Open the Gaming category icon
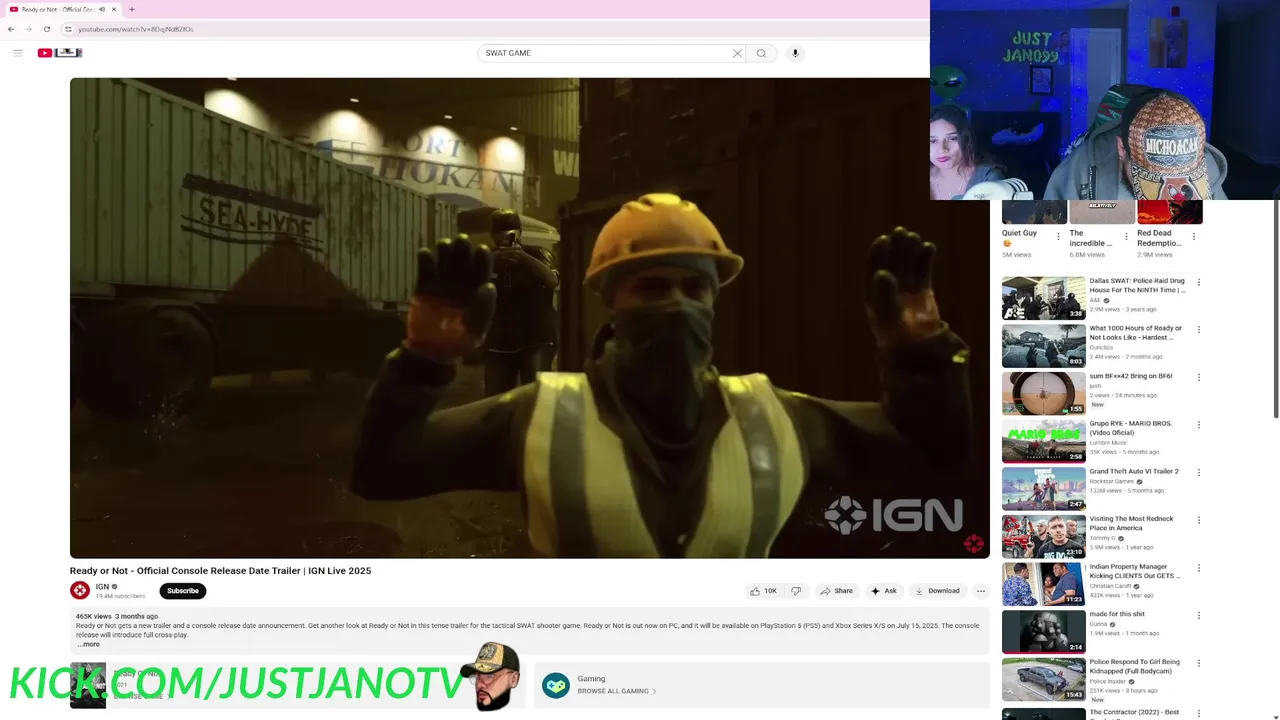The height and width of the screenshot is (720, 1280). tap(556, 685)
